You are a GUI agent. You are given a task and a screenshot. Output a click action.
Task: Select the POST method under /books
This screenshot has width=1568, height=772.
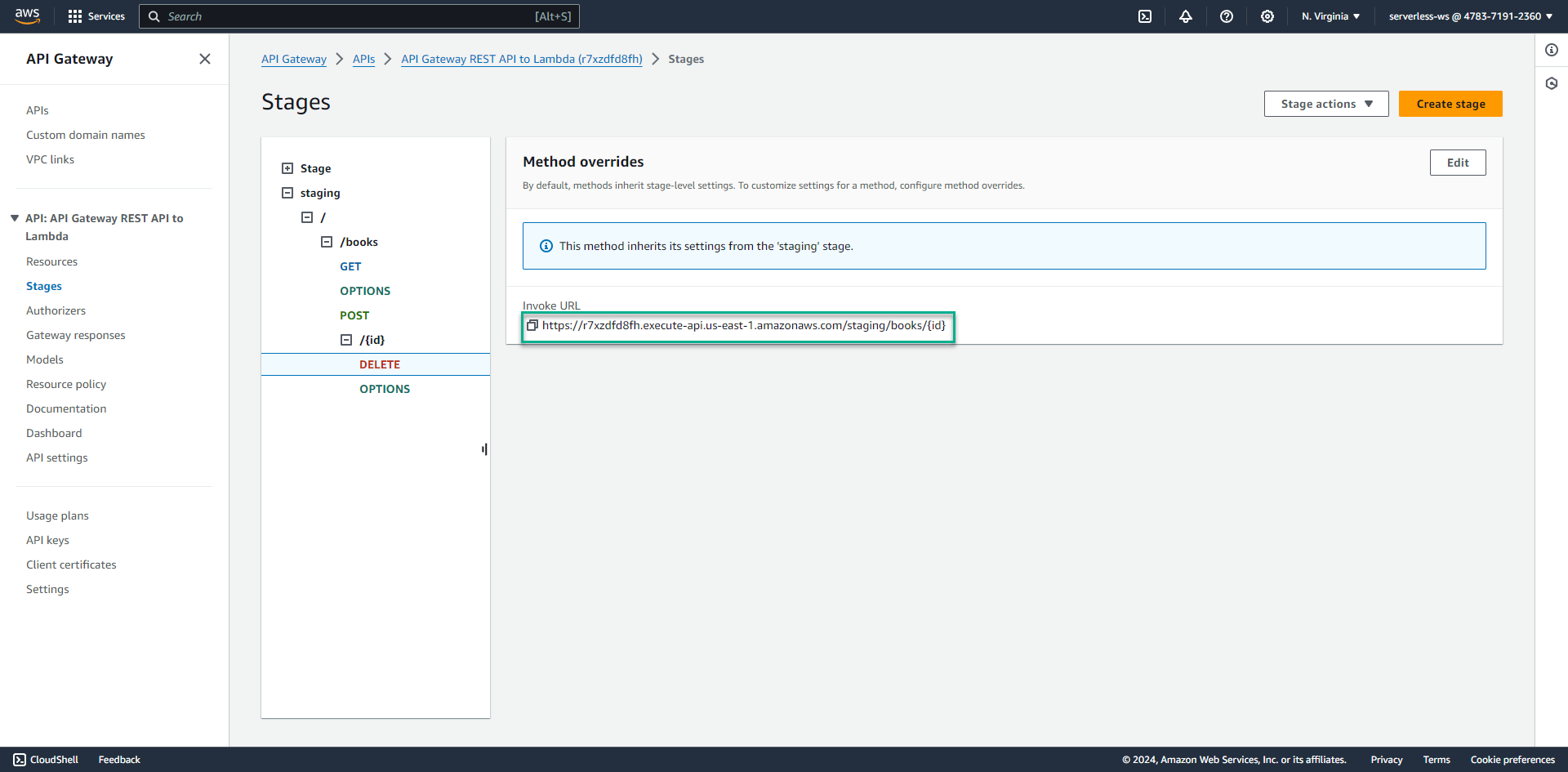(354, 315)
